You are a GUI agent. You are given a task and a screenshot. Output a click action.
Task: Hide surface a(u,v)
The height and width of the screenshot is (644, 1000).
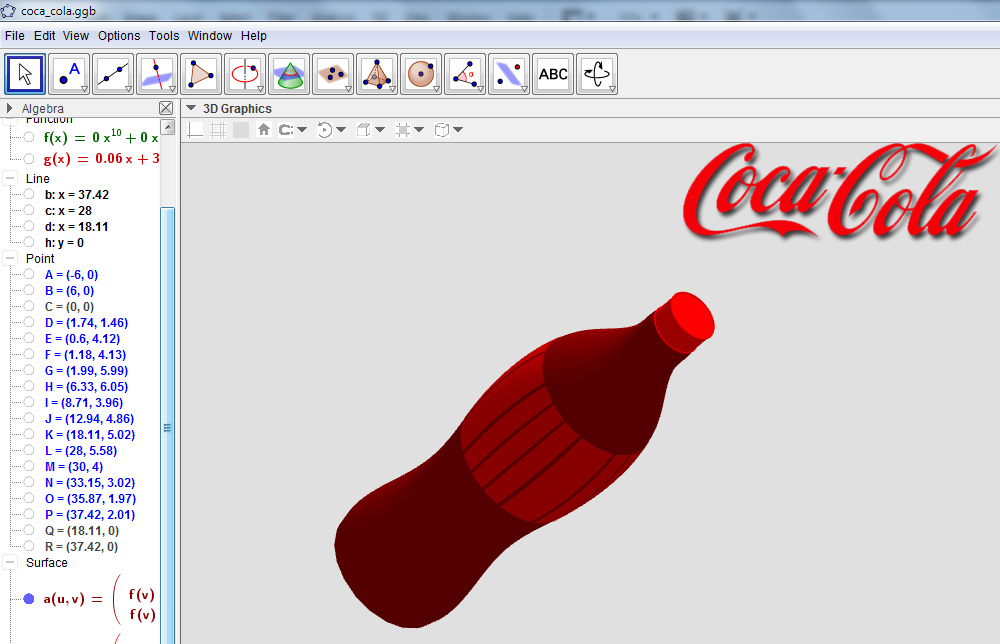coord(29,599)
